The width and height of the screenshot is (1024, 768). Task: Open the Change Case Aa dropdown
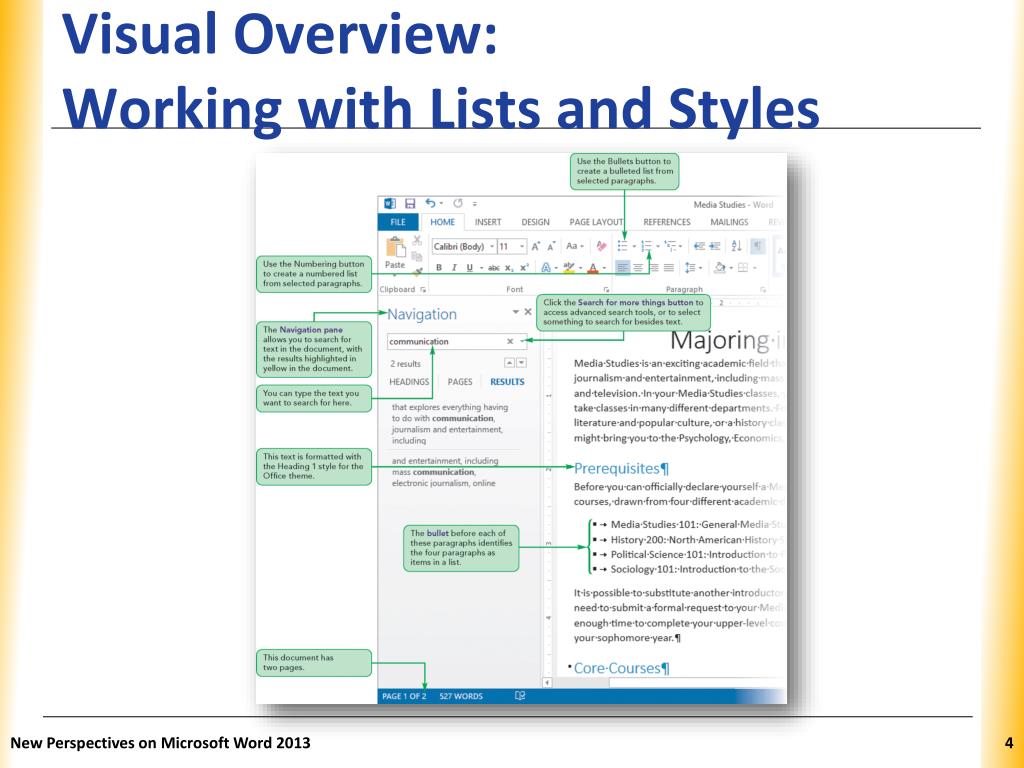tap(575, 246)
